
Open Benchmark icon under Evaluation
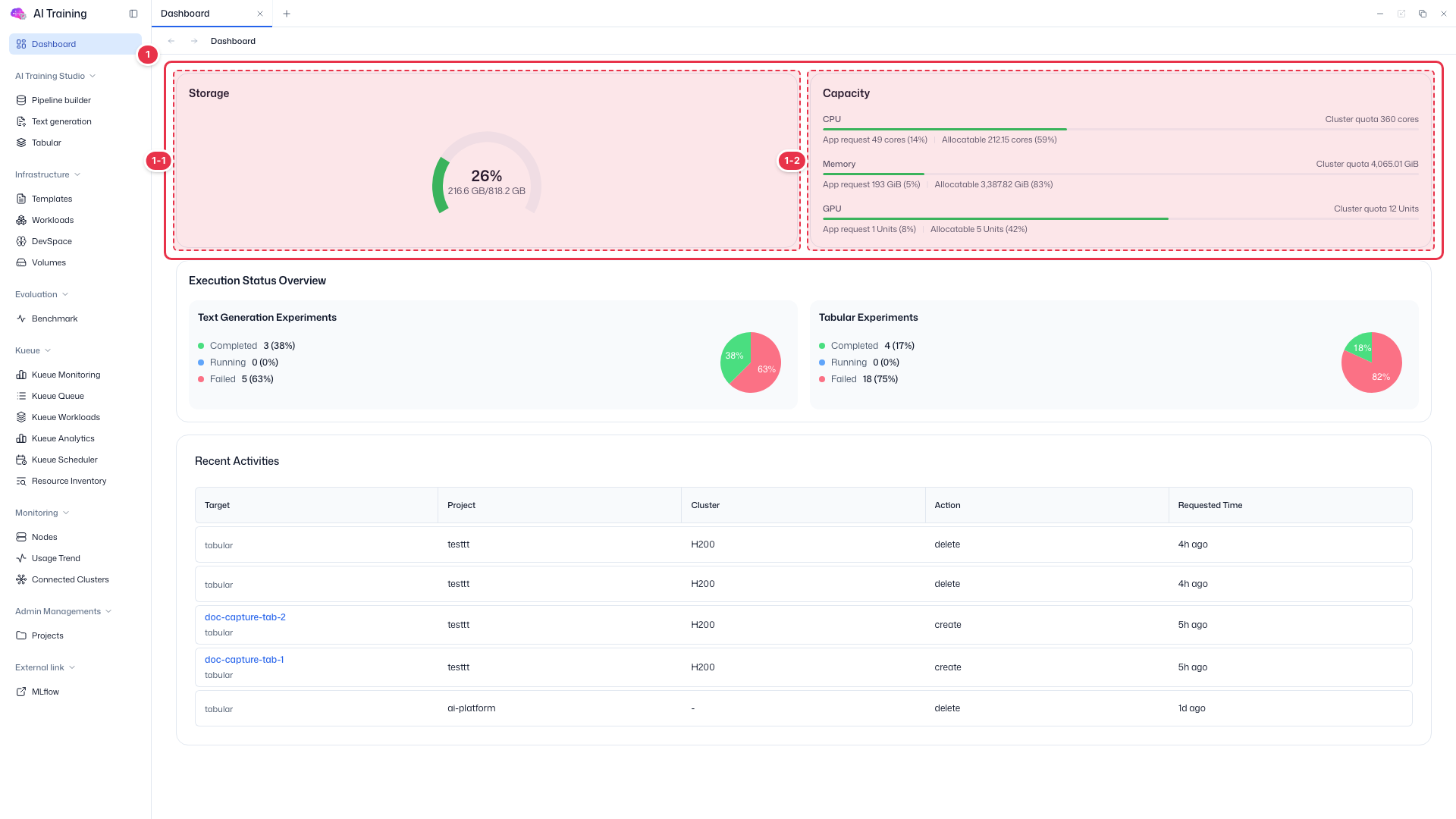(x=21, y=318)
